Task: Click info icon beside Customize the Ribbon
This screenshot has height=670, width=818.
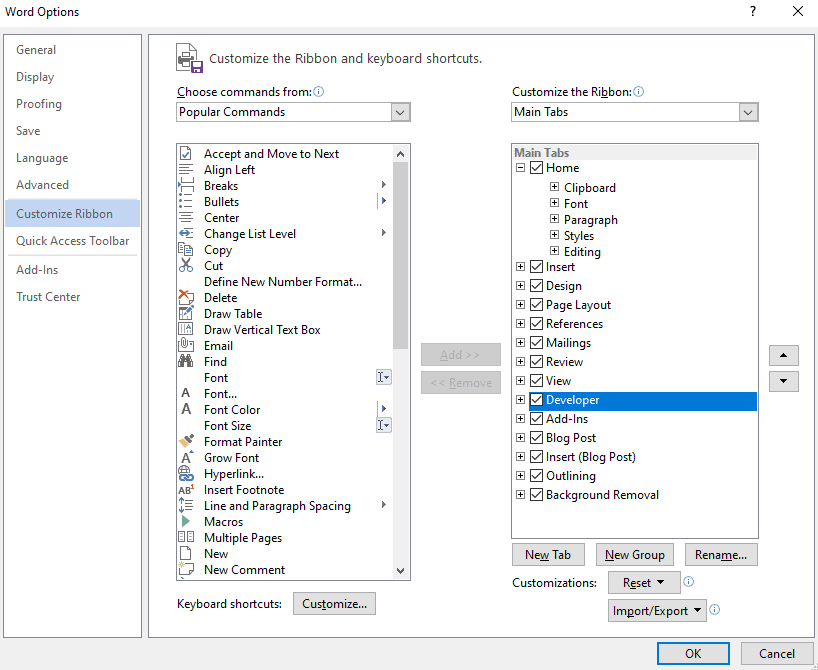Action: tap(639, 92)
